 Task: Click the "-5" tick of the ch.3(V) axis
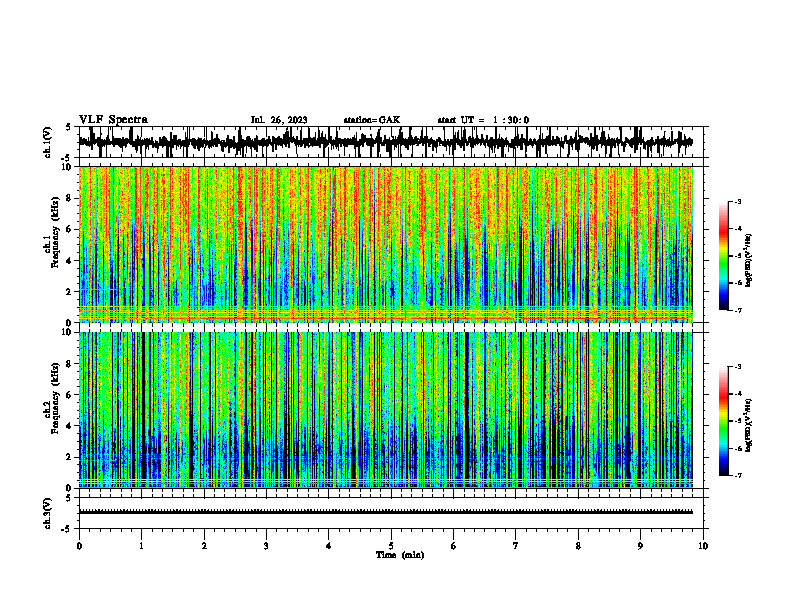click(x=67, y=529)
